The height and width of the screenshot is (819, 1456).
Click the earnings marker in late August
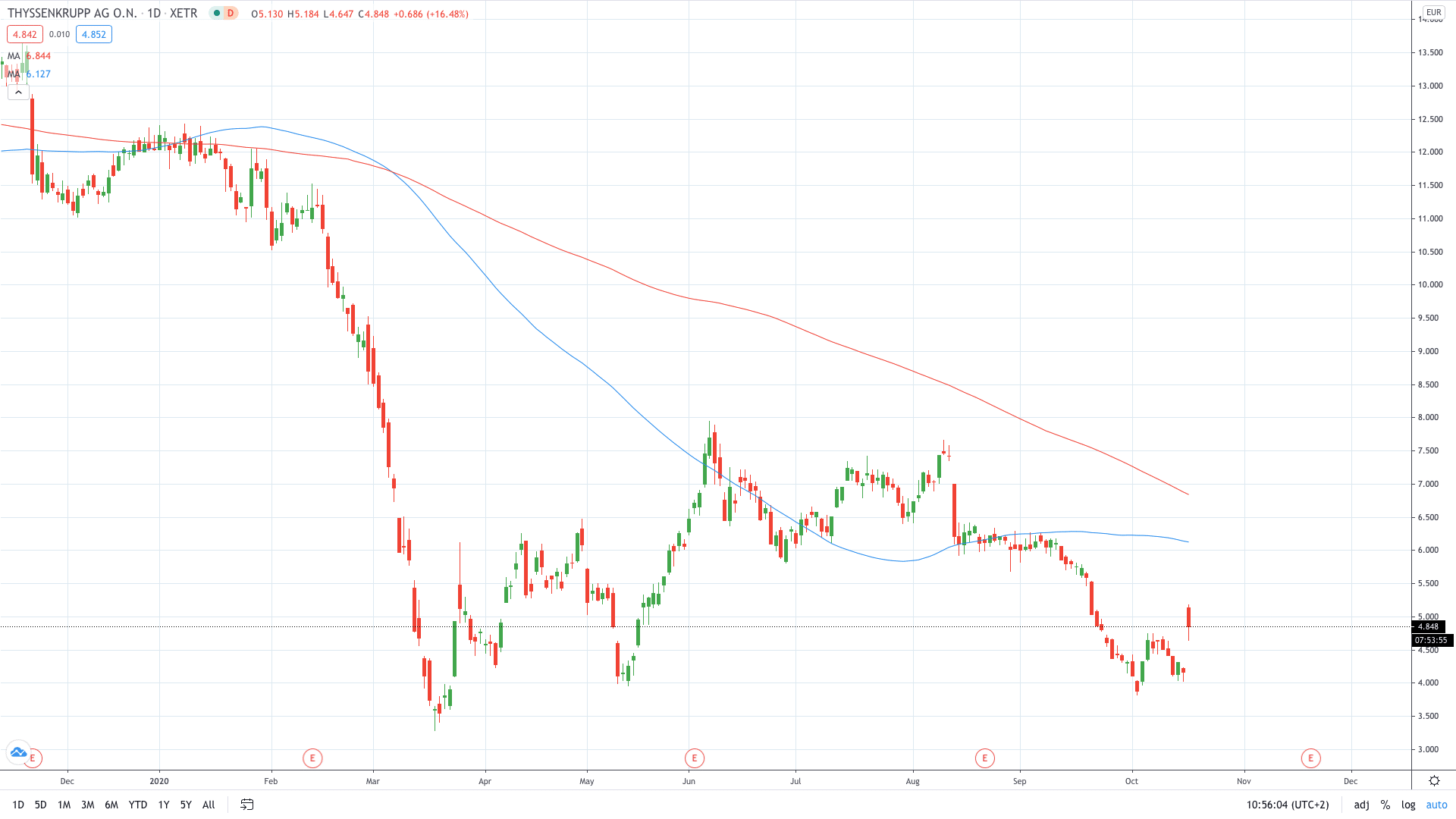(985, 758)
